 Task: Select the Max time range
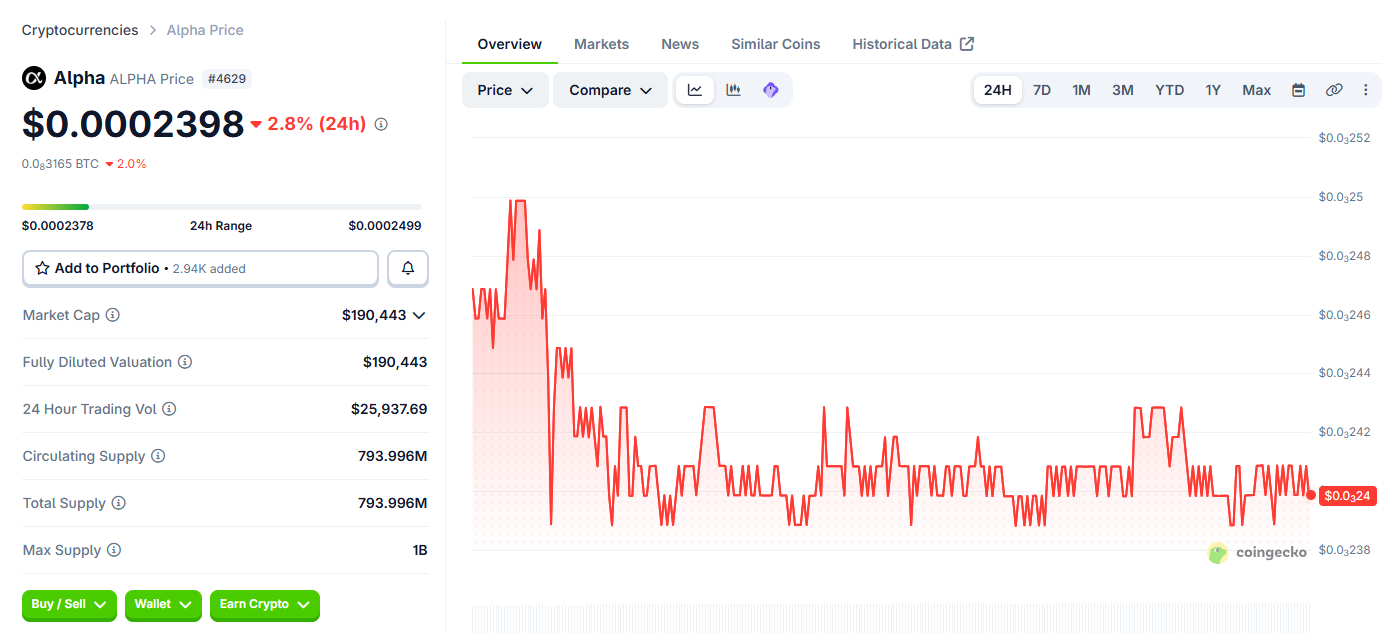click(1257, 90)
